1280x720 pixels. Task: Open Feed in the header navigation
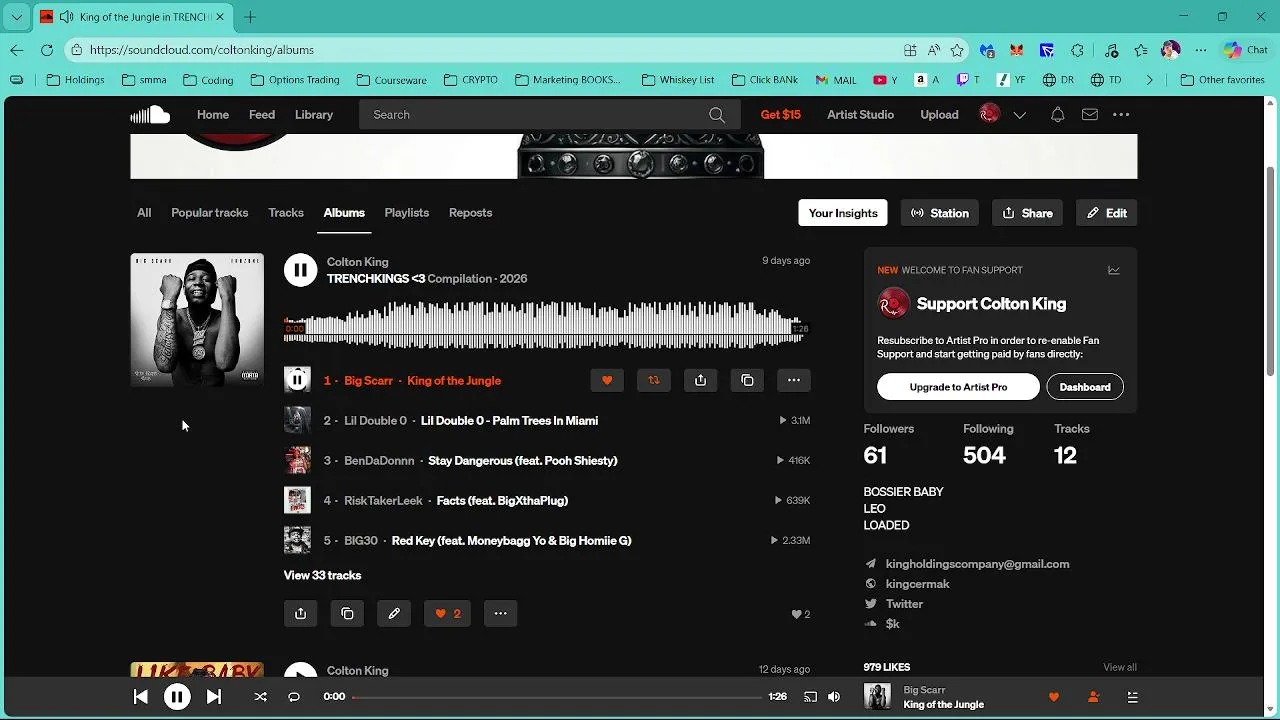pos(262,115)
